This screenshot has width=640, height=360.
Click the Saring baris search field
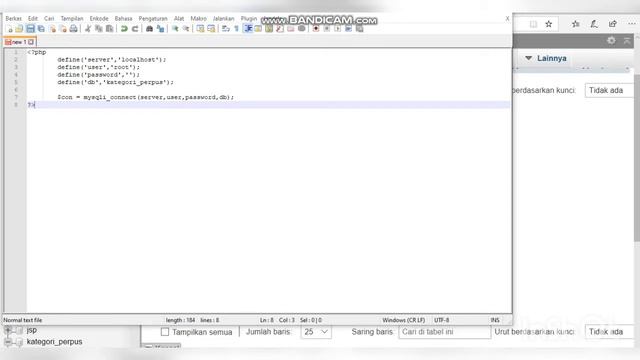point(444,332)
